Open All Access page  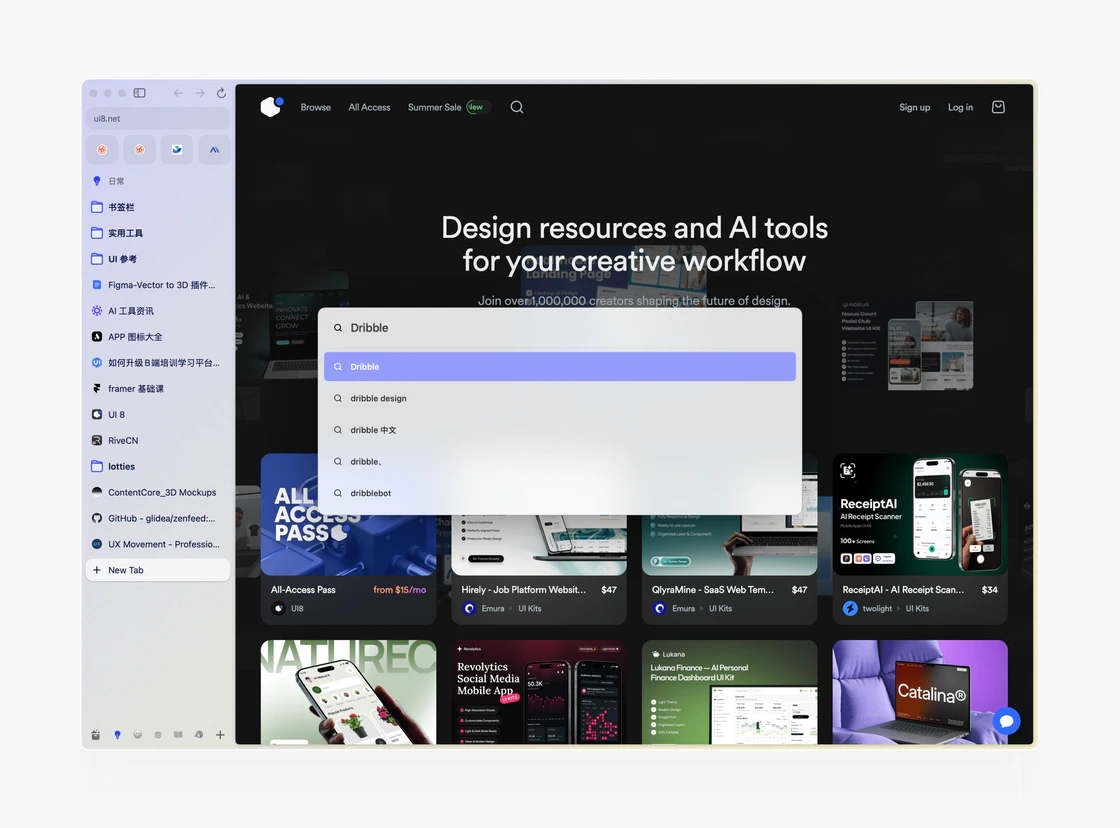[x=369, y=107]
